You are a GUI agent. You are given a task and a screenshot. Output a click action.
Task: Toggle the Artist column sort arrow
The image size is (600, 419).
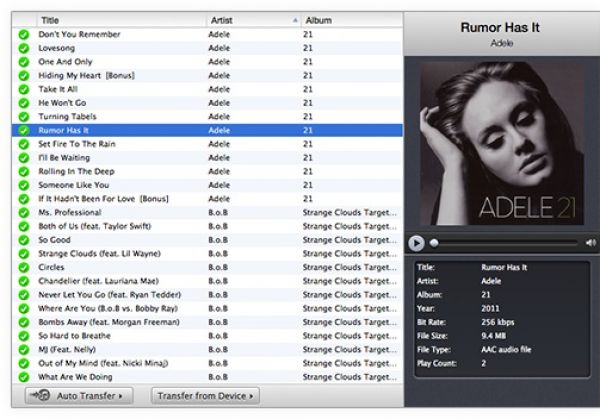295,20
